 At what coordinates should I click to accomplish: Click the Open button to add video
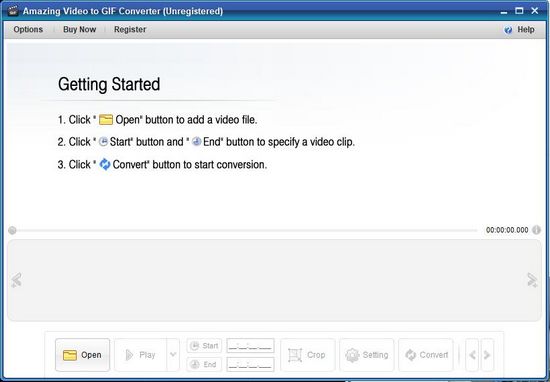pos(82,355)
